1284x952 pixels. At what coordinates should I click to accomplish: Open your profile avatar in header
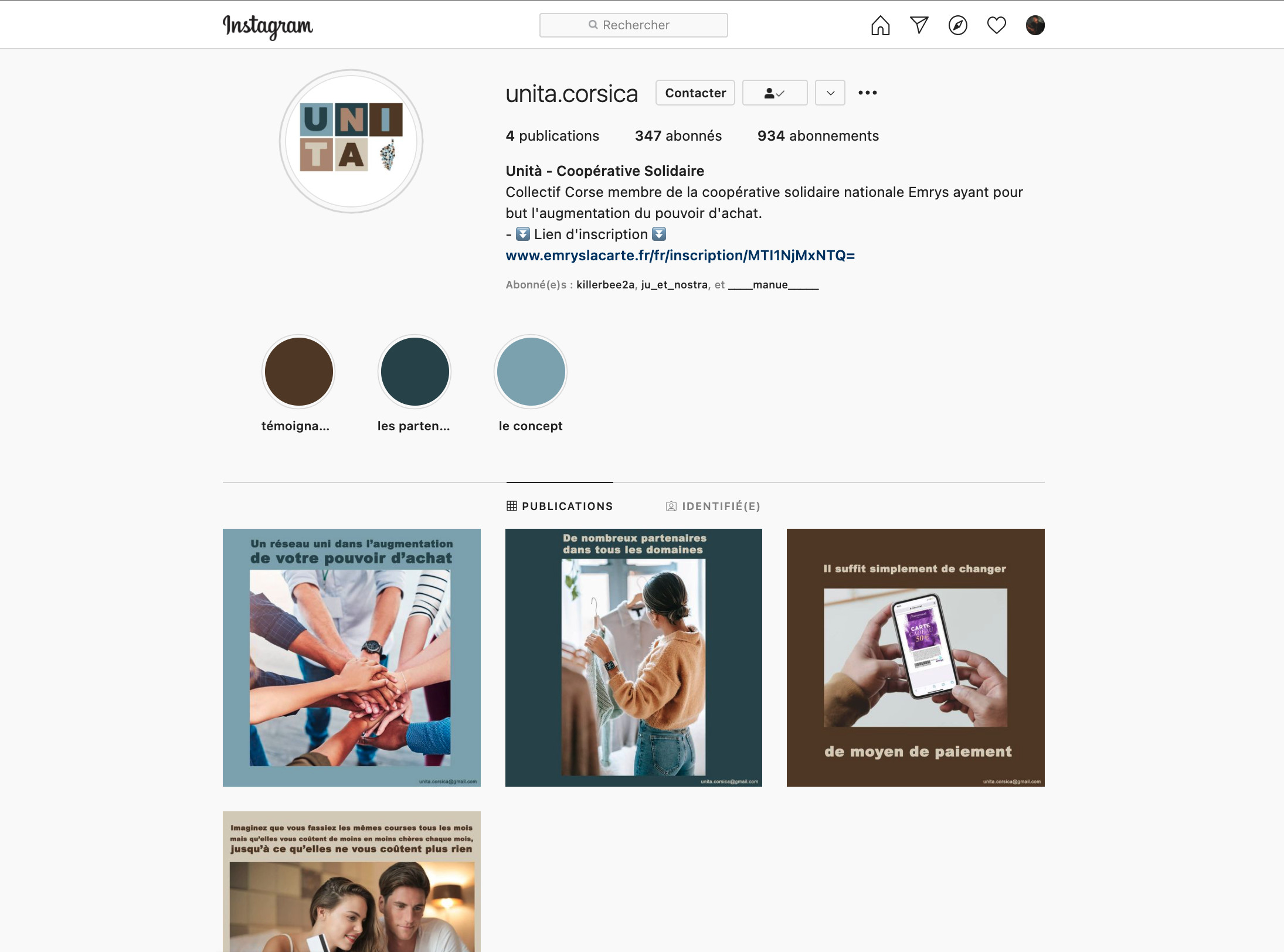[1035, 25]
